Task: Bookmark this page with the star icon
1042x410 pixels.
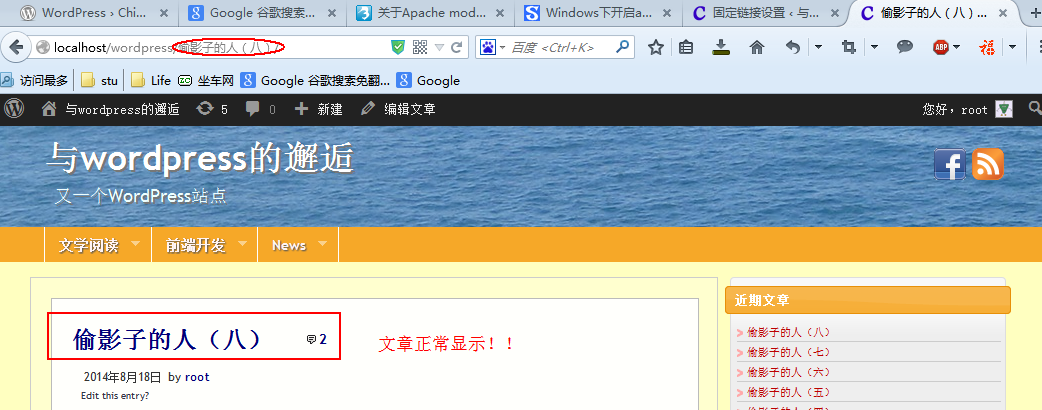Action: tap(656, 47)
